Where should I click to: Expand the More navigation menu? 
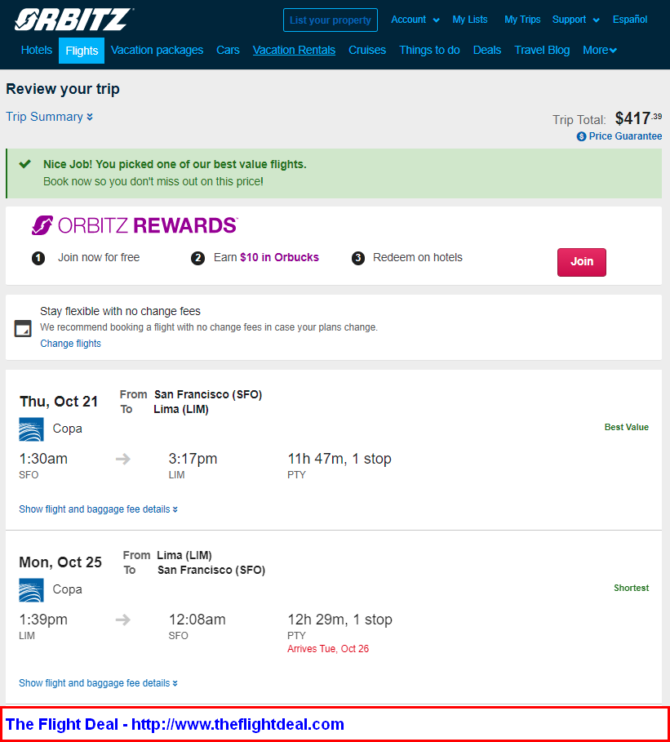(599, 50)
